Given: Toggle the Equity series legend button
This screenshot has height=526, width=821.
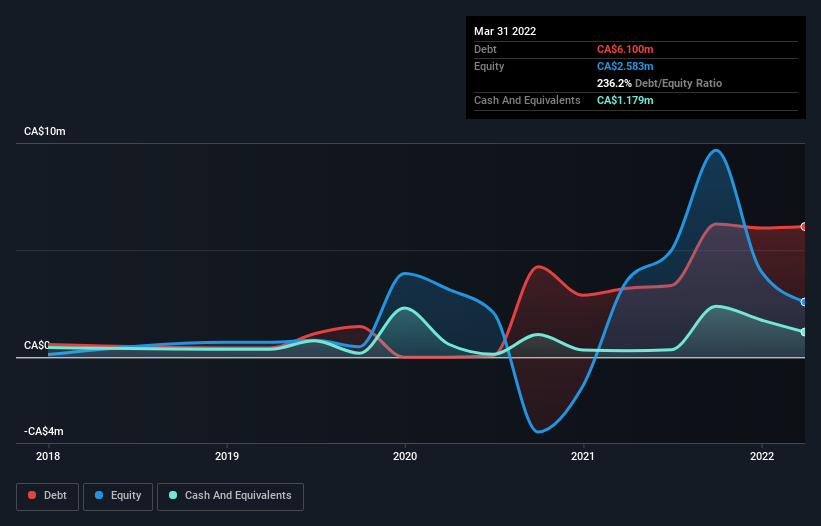Looking at the screenshot, I should coord(118,496).
